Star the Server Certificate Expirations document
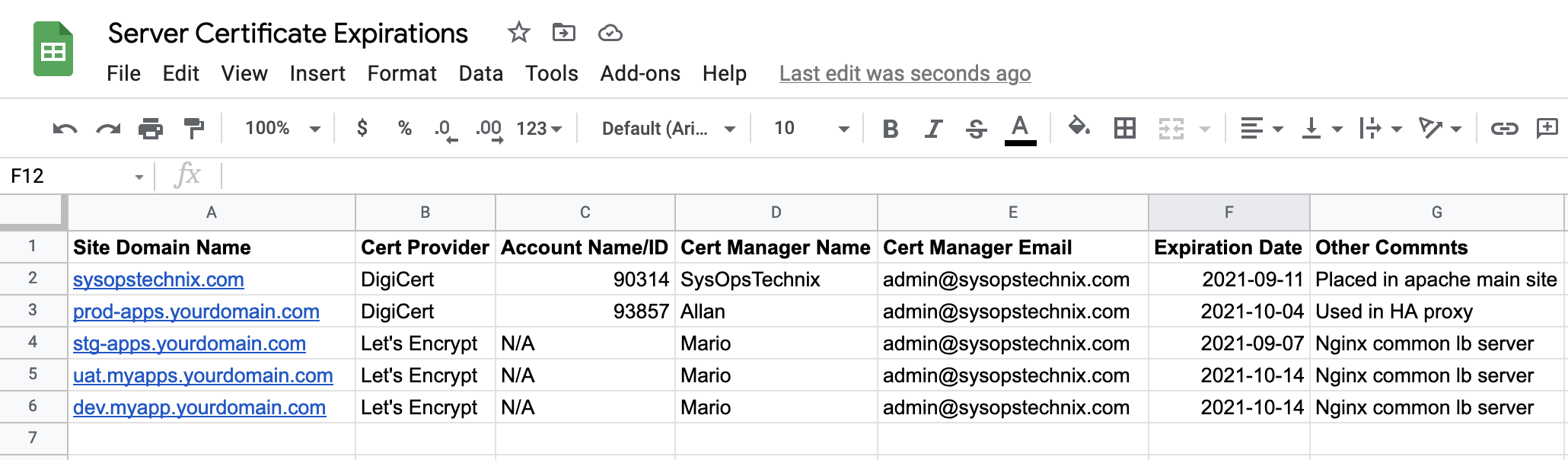 [518, 33]
